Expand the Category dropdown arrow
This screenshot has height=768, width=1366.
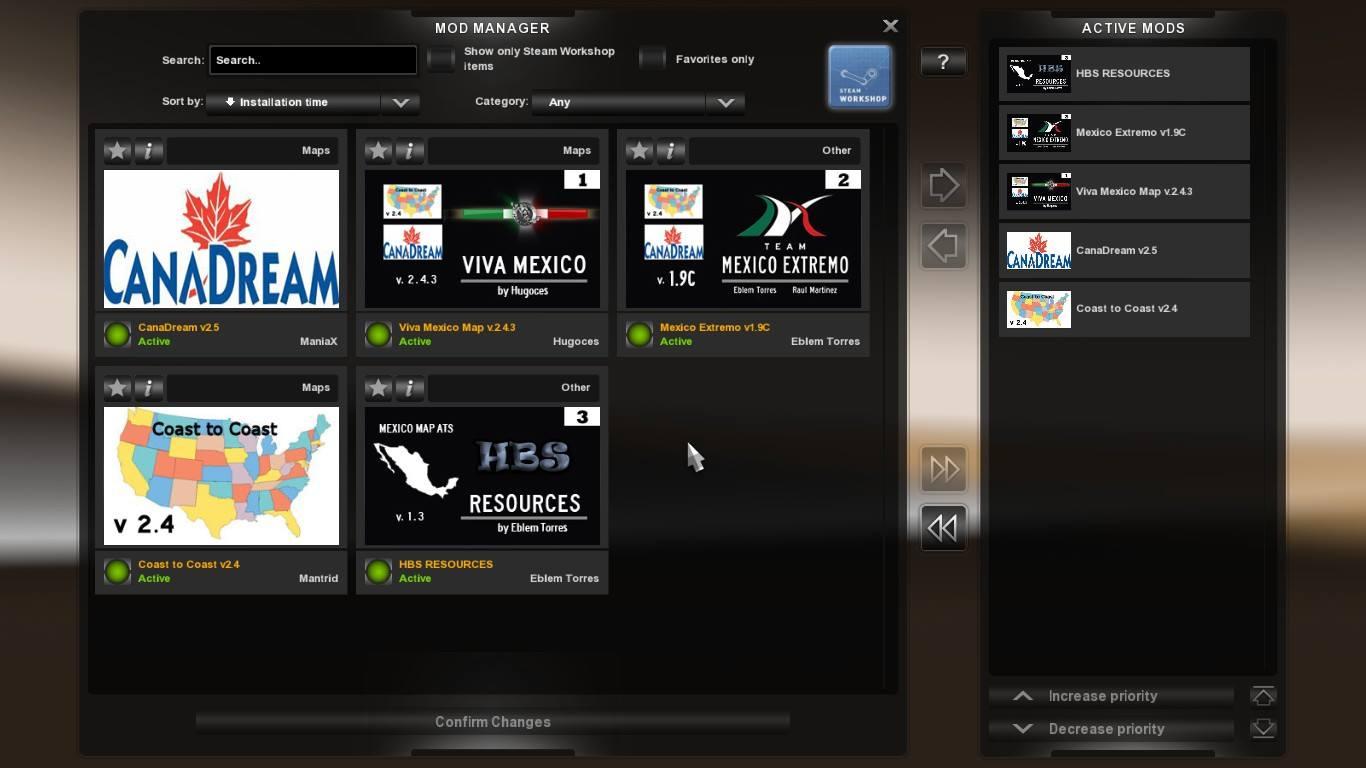point(725,102)
